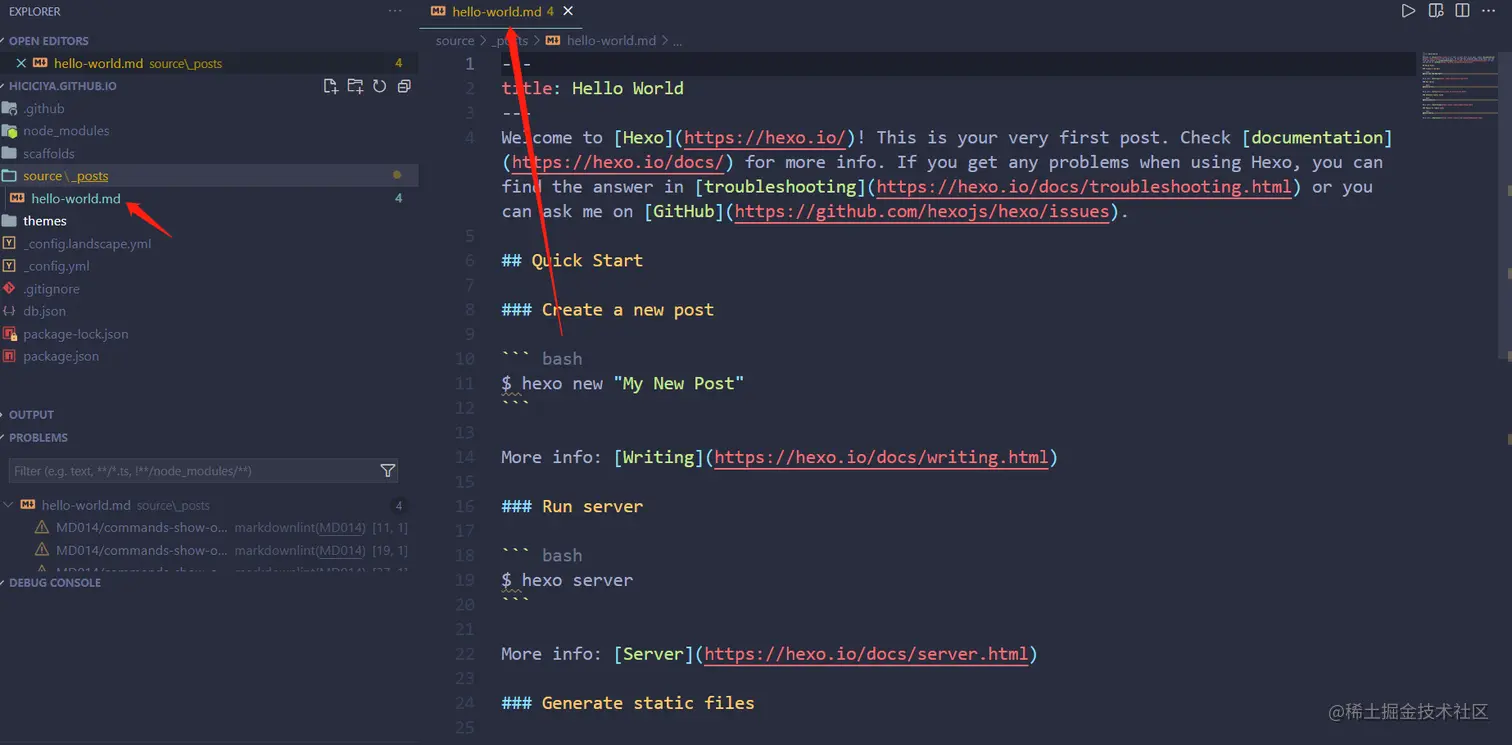Click the New Folder icon in Explorer
Screen dimensions: 1512x745
pos(355,87)
